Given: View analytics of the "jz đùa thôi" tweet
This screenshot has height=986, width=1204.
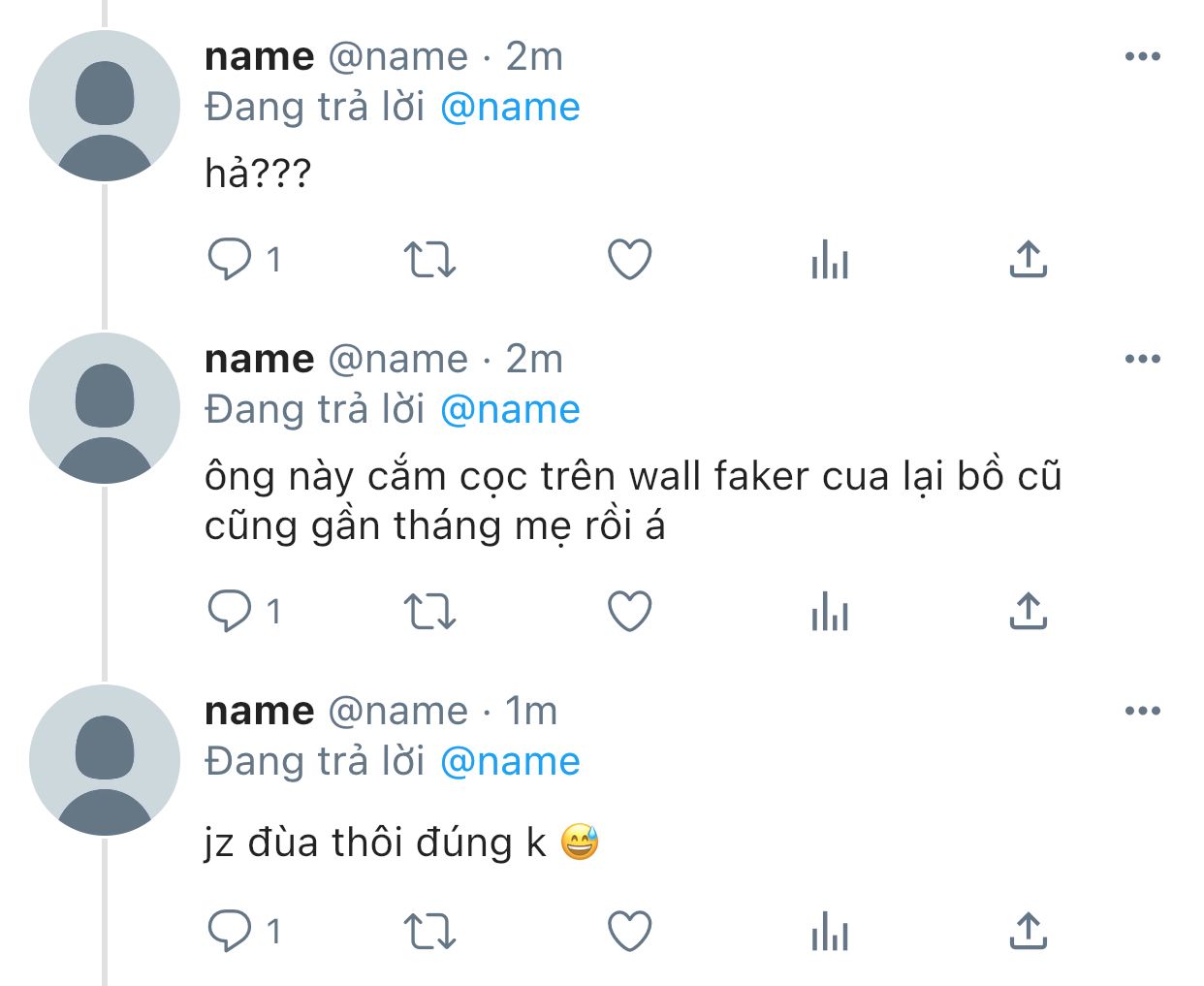Looking at the screenshot, I should click(829, 932).
